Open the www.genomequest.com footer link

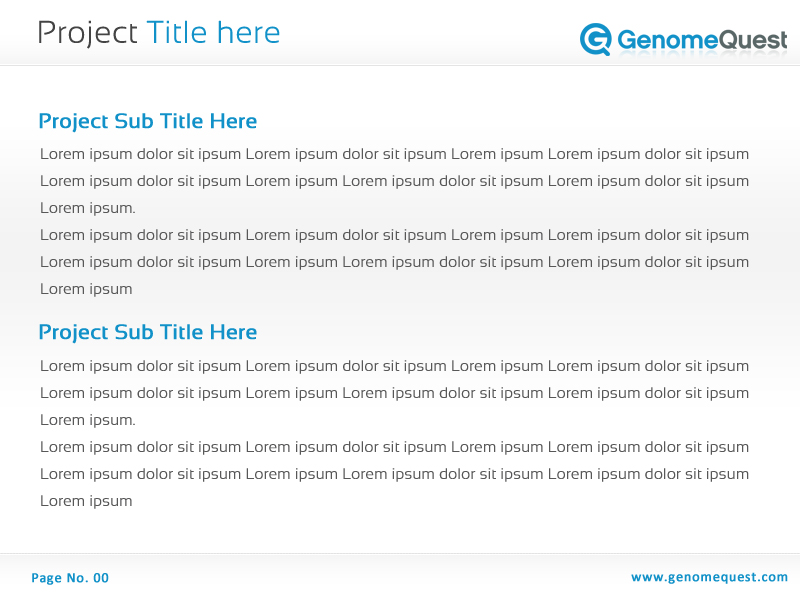(x=709, y=577)
